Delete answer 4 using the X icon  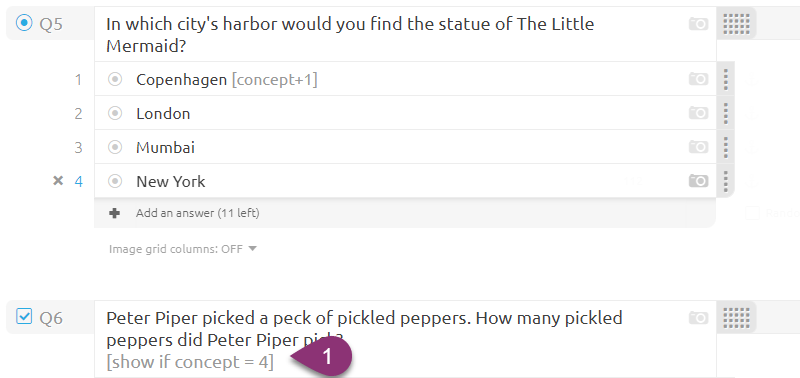pos(58,181)
